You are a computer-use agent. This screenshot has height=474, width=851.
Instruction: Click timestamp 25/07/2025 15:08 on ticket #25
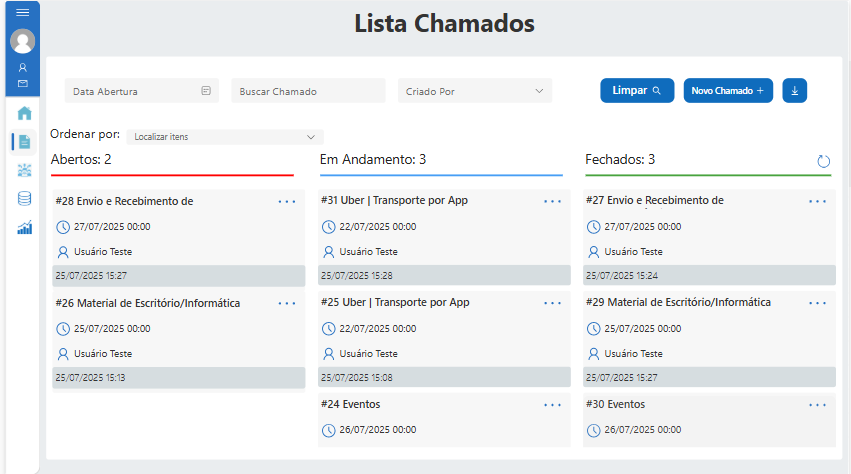pyautogui.click(x=357, y=378)
